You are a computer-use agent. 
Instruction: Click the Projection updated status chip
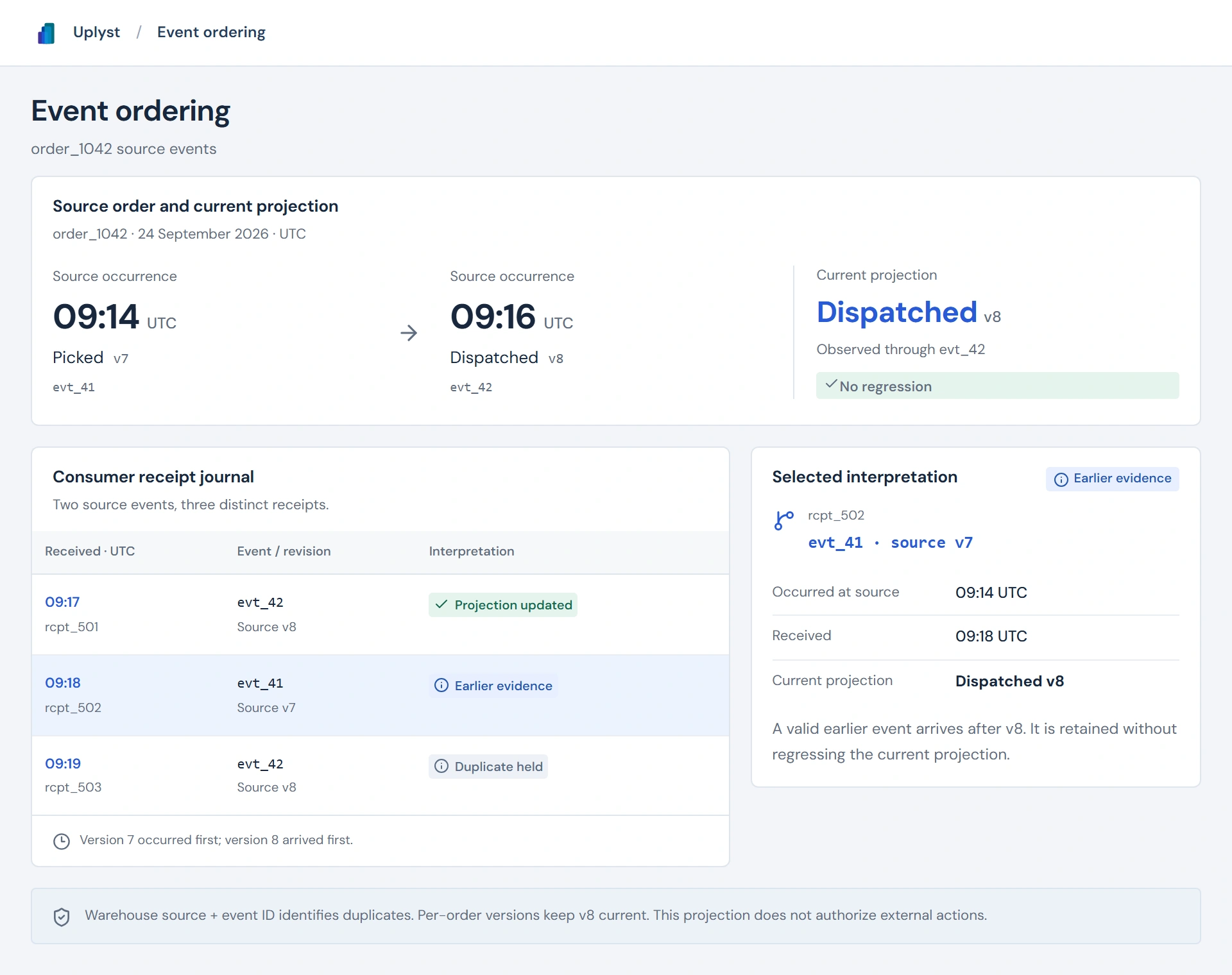pos(503,605)
